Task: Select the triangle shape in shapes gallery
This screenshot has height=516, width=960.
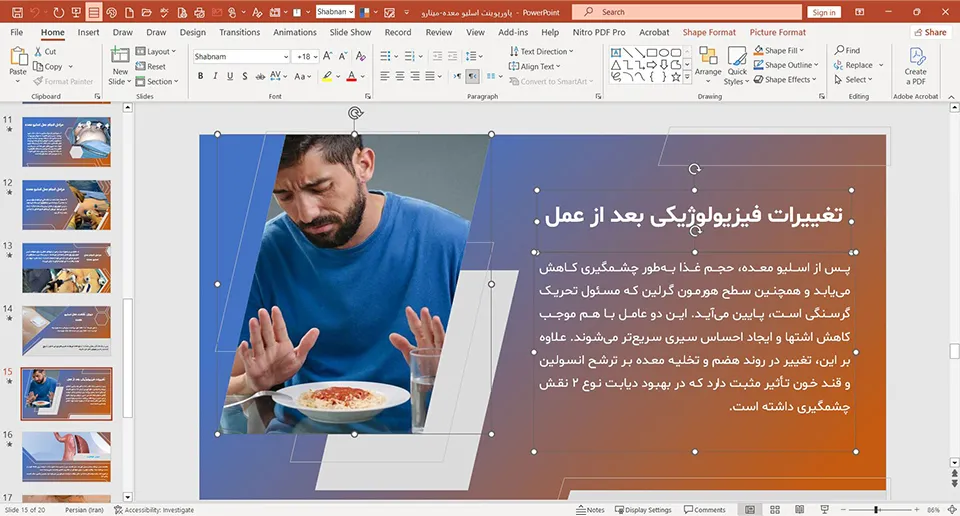Action: (x=616, y=65)
